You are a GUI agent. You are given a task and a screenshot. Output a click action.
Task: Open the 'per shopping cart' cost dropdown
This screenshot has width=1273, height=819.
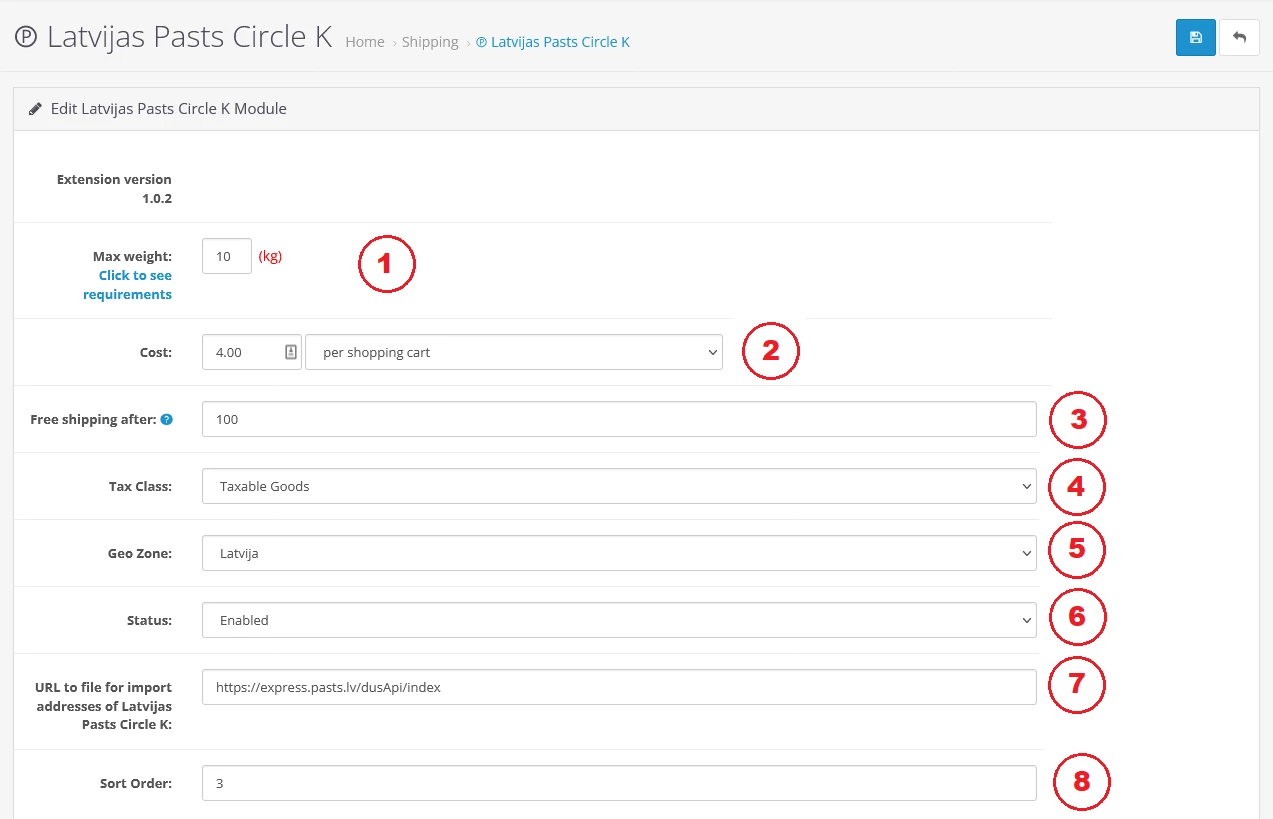pos(513,352)
